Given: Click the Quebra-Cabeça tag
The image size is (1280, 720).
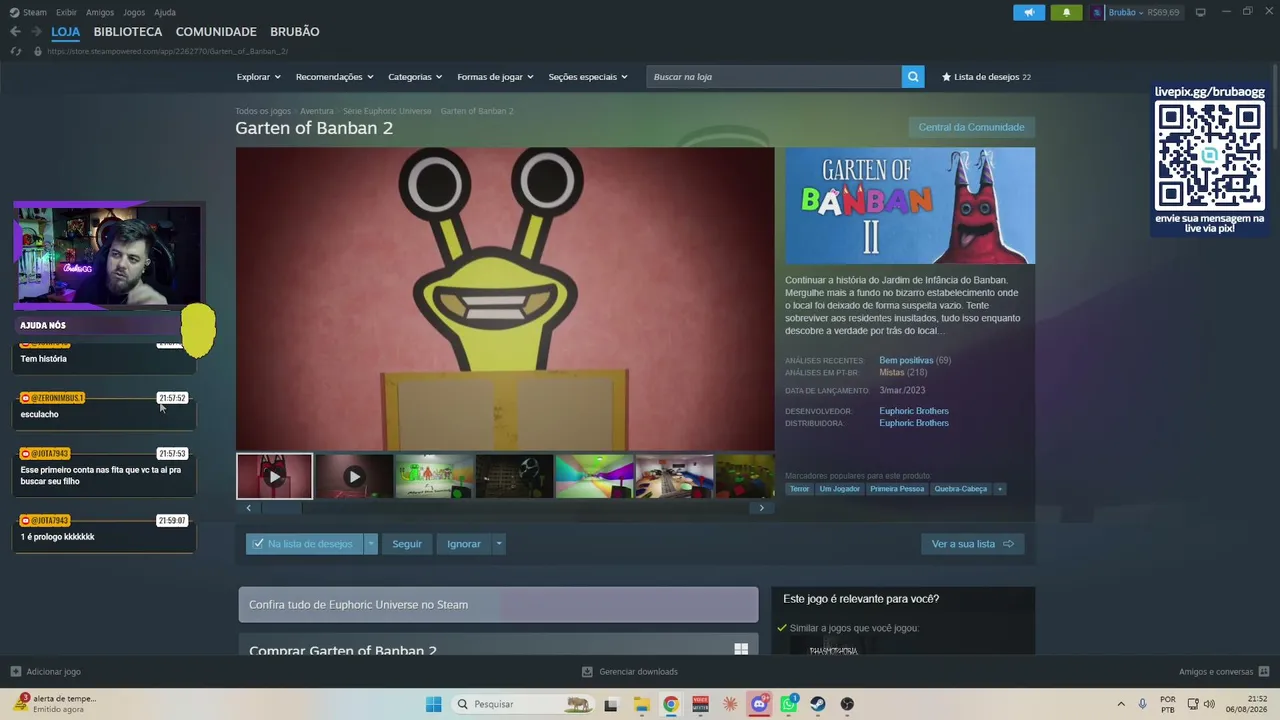Looking at the screenshot, I should pyautogui.click(x=960, y=489).
